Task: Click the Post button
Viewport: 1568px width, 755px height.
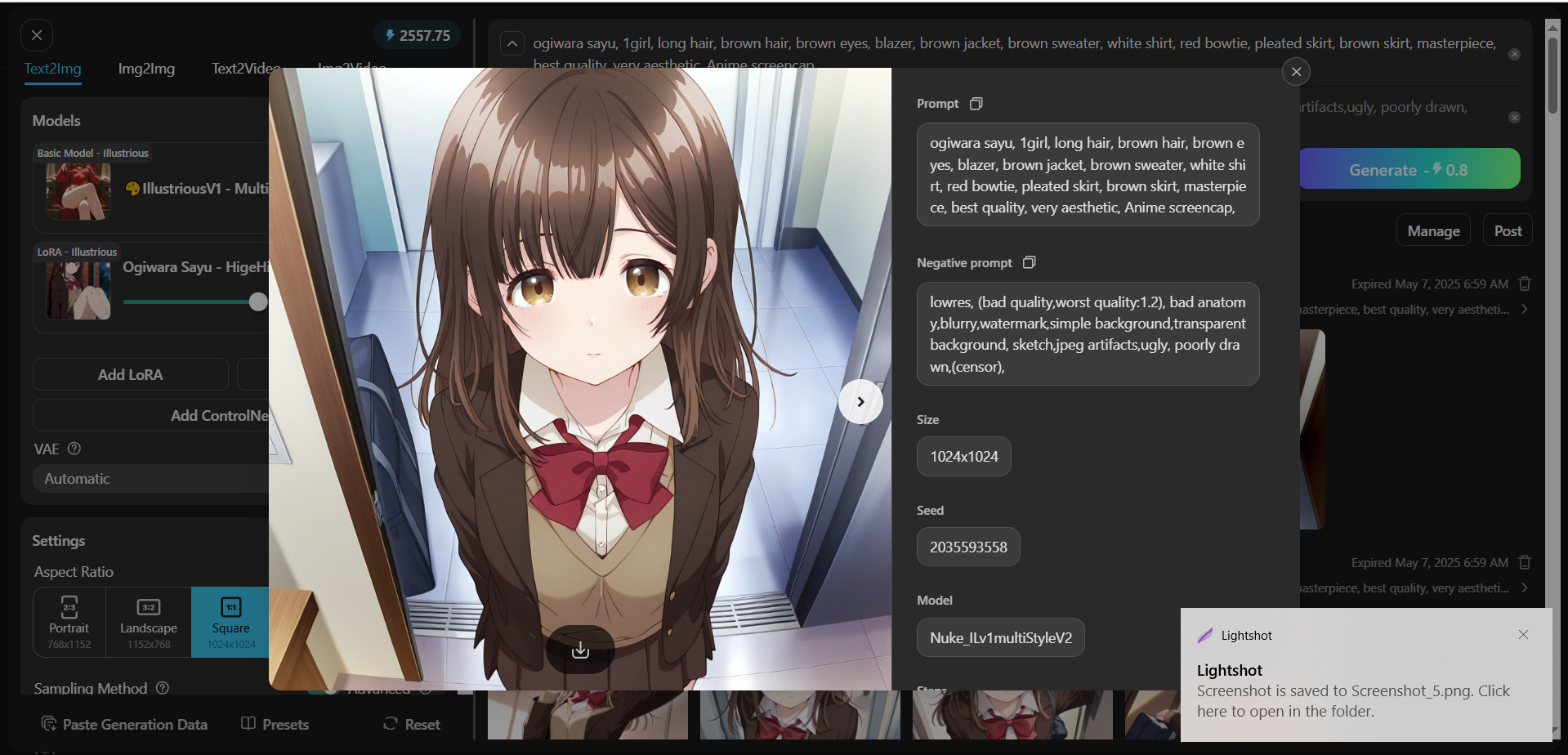Action: [1508, 231]
